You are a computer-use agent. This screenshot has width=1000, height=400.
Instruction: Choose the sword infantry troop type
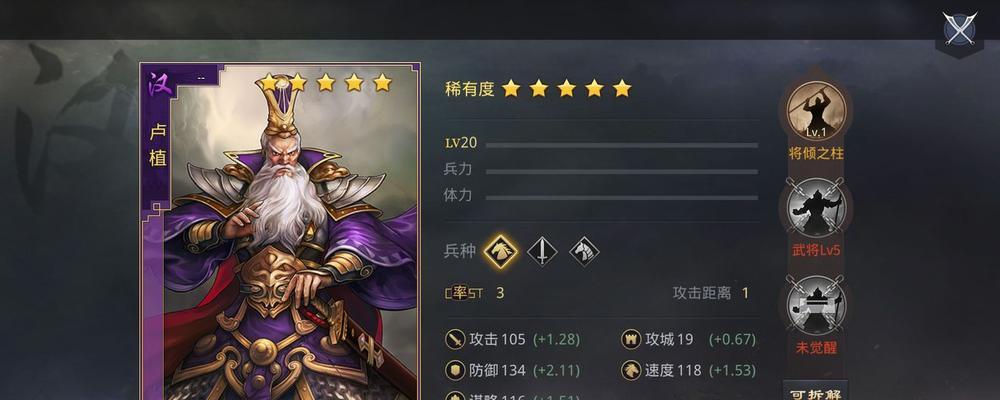(542, 251)
